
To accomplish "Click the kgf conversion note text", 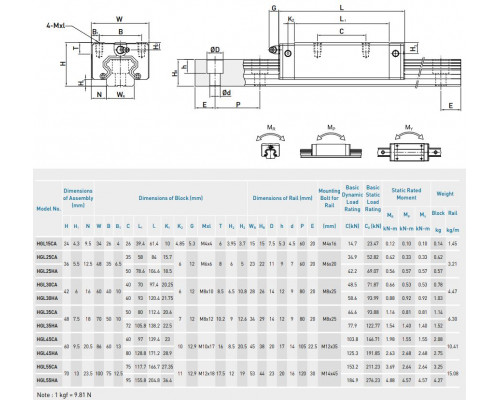I will (x=64, y=395).
